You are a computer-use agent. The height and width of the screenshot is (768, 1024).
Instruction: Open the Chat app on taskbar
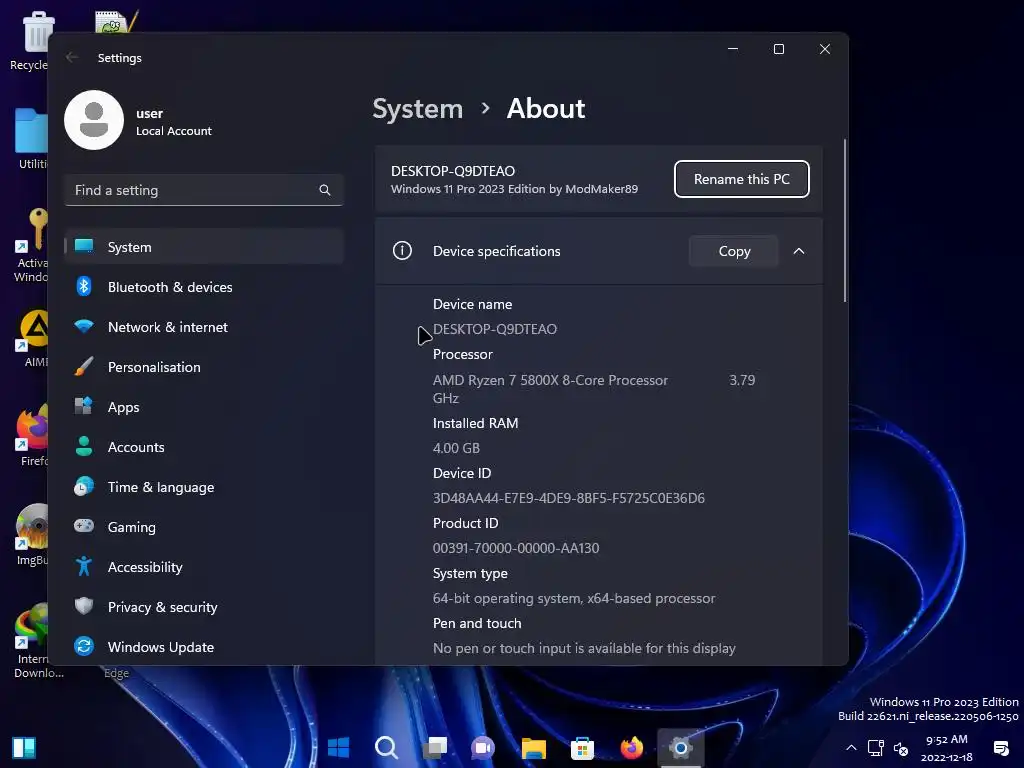[x=483, y=747]
